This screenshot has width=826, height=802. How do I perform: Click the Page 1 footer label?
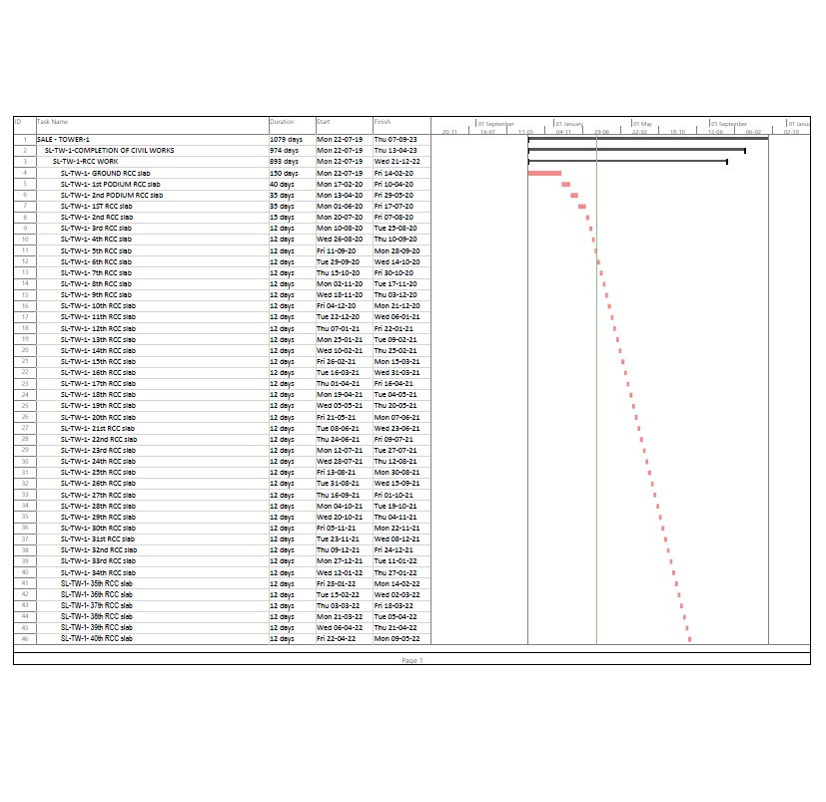[x=412, y=661]
